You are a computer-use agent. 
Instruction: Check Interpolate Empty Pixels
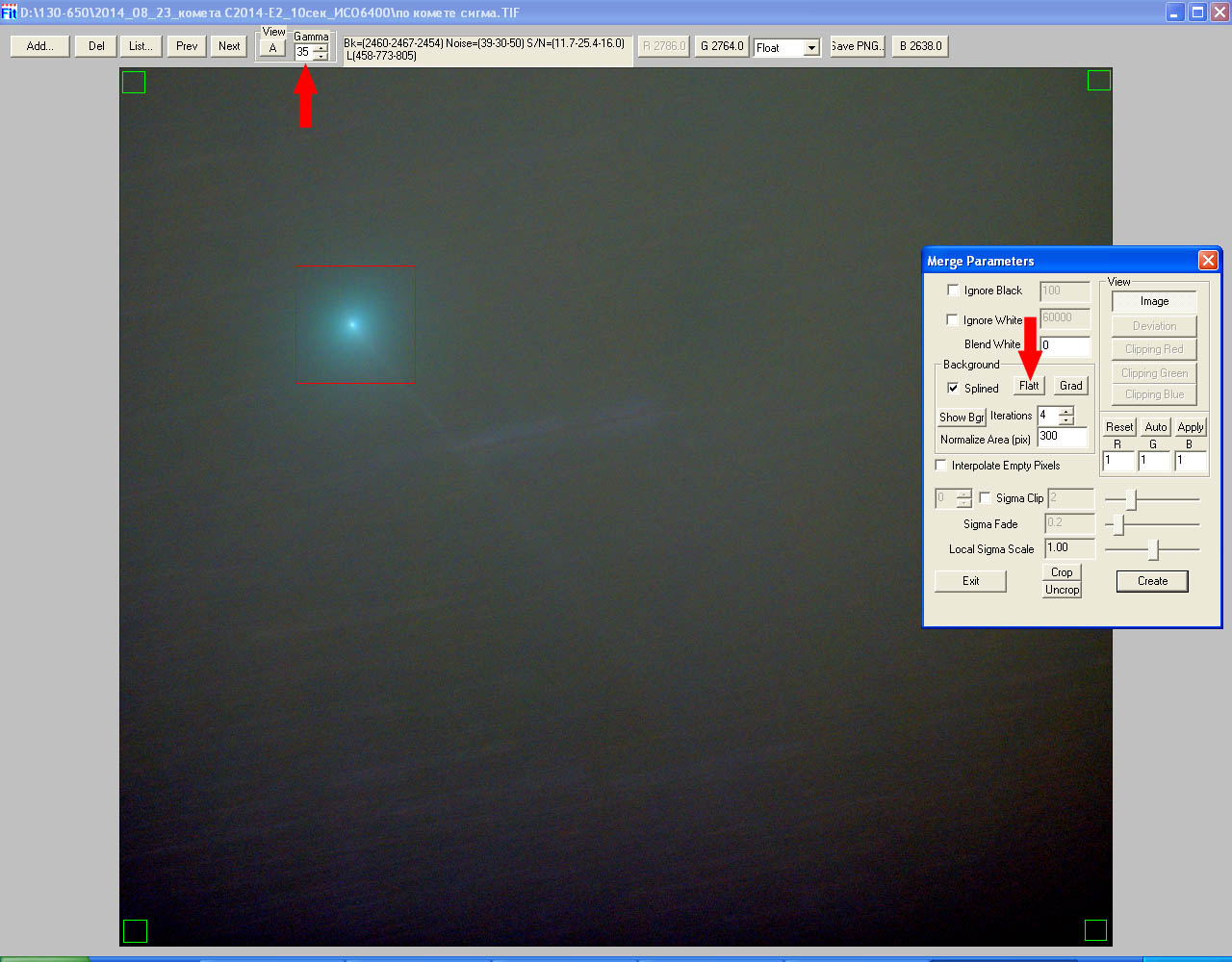click(940, 465)
